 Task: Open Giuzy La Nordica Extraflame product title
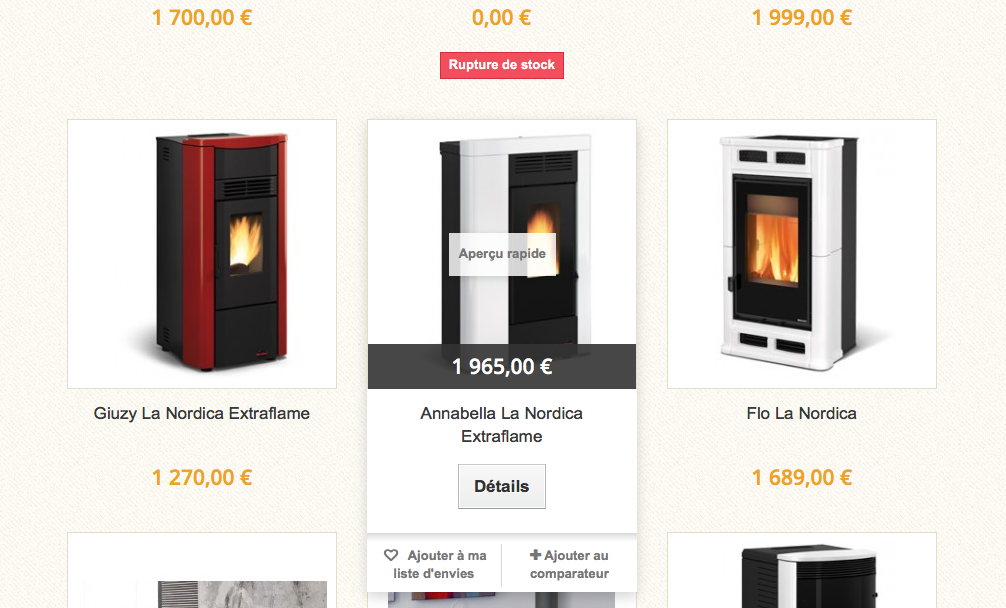tap(201, 414)
